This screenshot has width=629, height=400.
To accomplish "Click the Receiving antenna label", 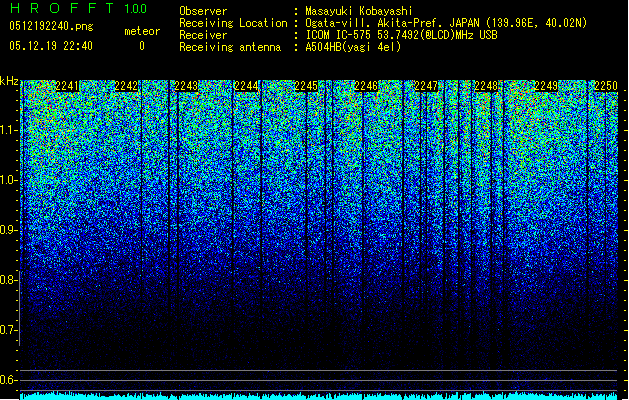I will coord(230,47).
